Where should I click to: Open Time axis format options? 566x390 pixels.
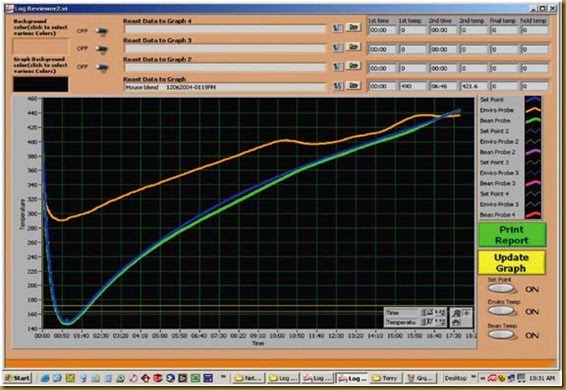[440, 313]
